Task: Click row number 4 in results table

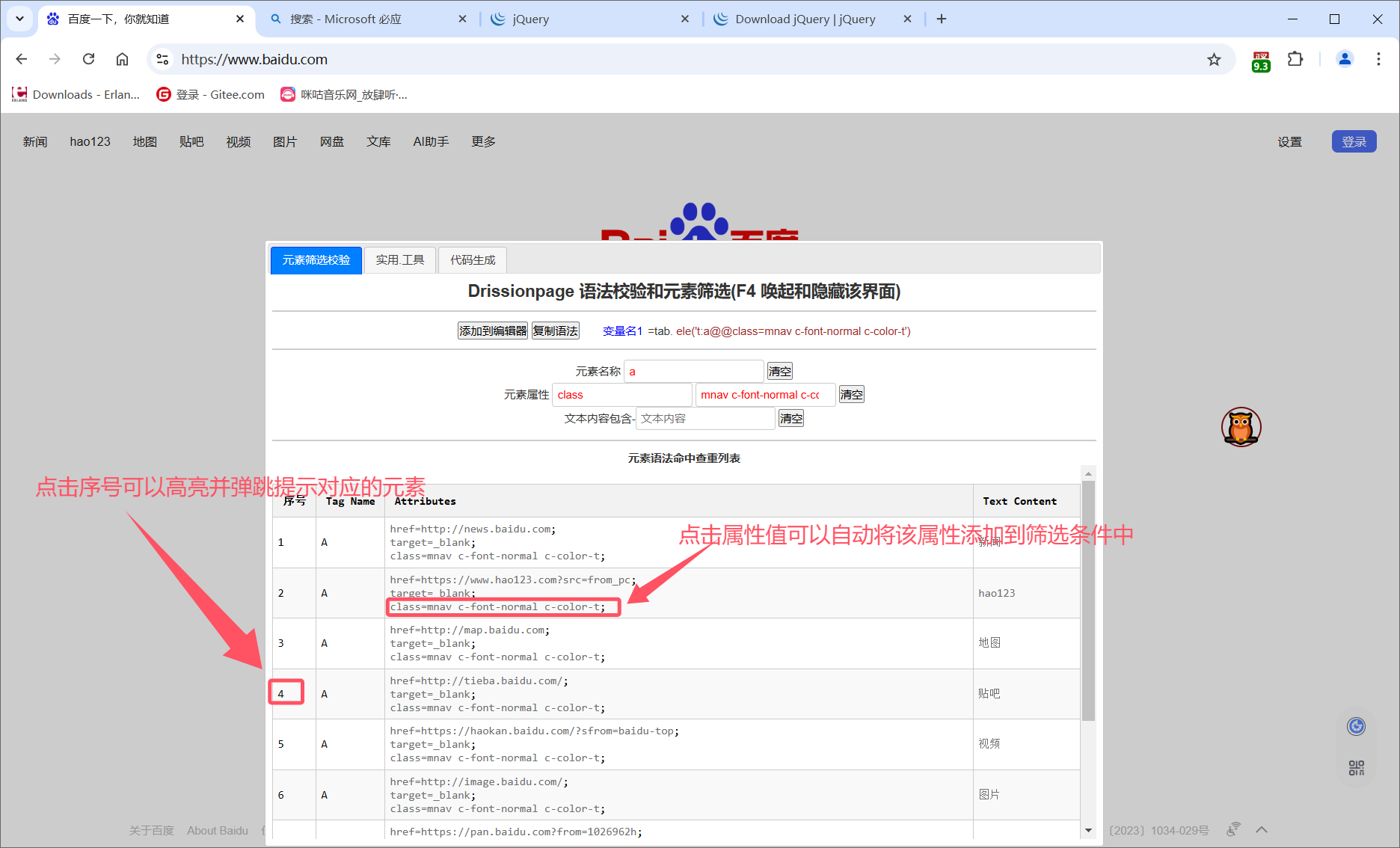Action: coord(281,694)
